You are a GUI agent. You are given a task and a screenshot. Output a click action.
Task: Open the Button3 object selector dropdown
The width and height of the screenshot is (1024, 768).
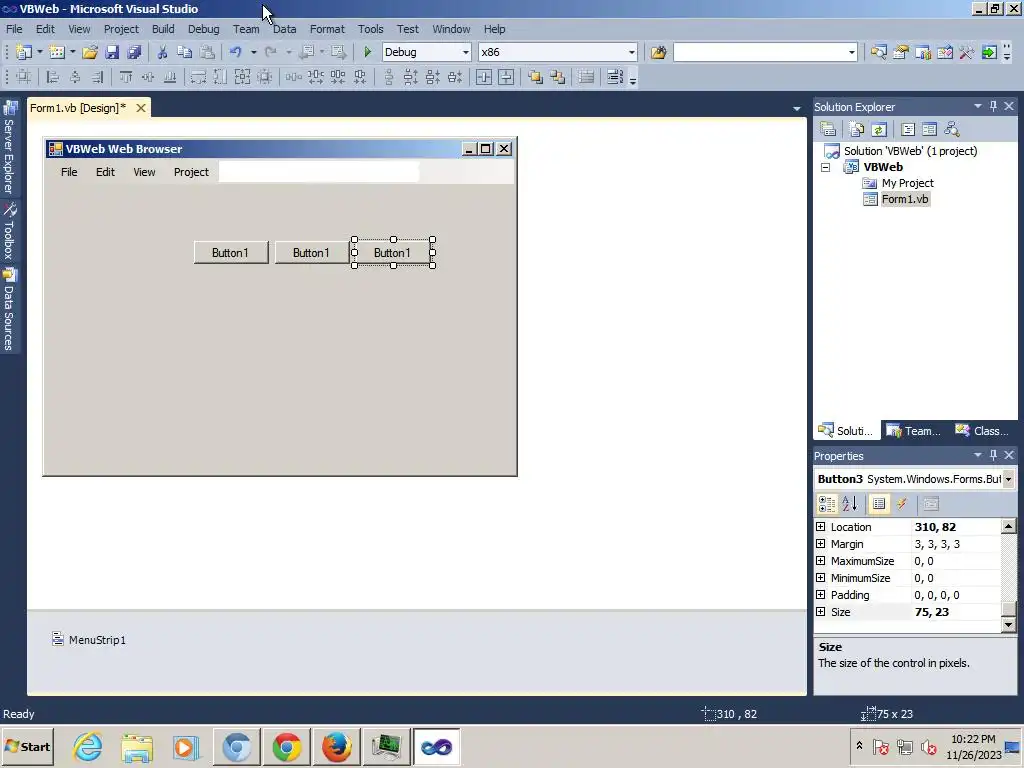[x=1008, y=479]
